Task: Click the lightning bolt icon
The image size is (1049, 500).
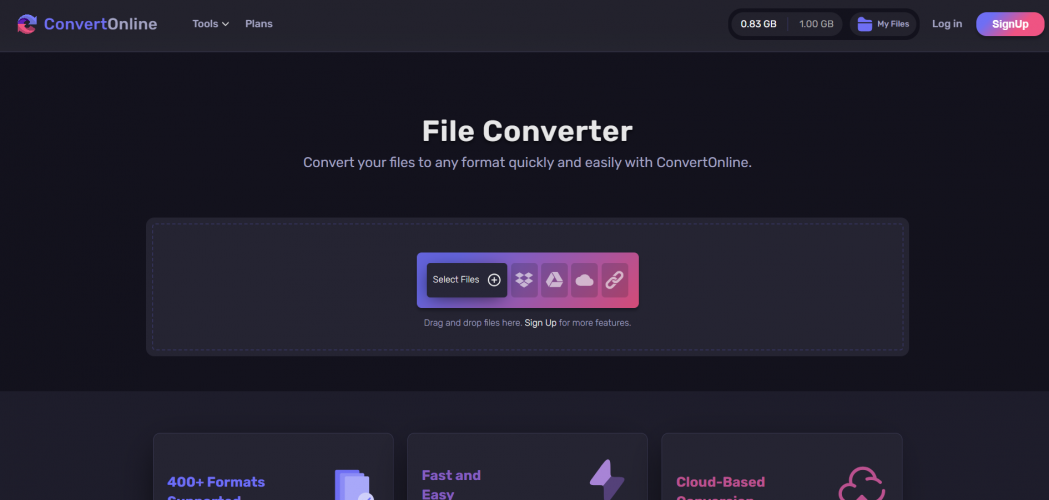Action: 607,479
